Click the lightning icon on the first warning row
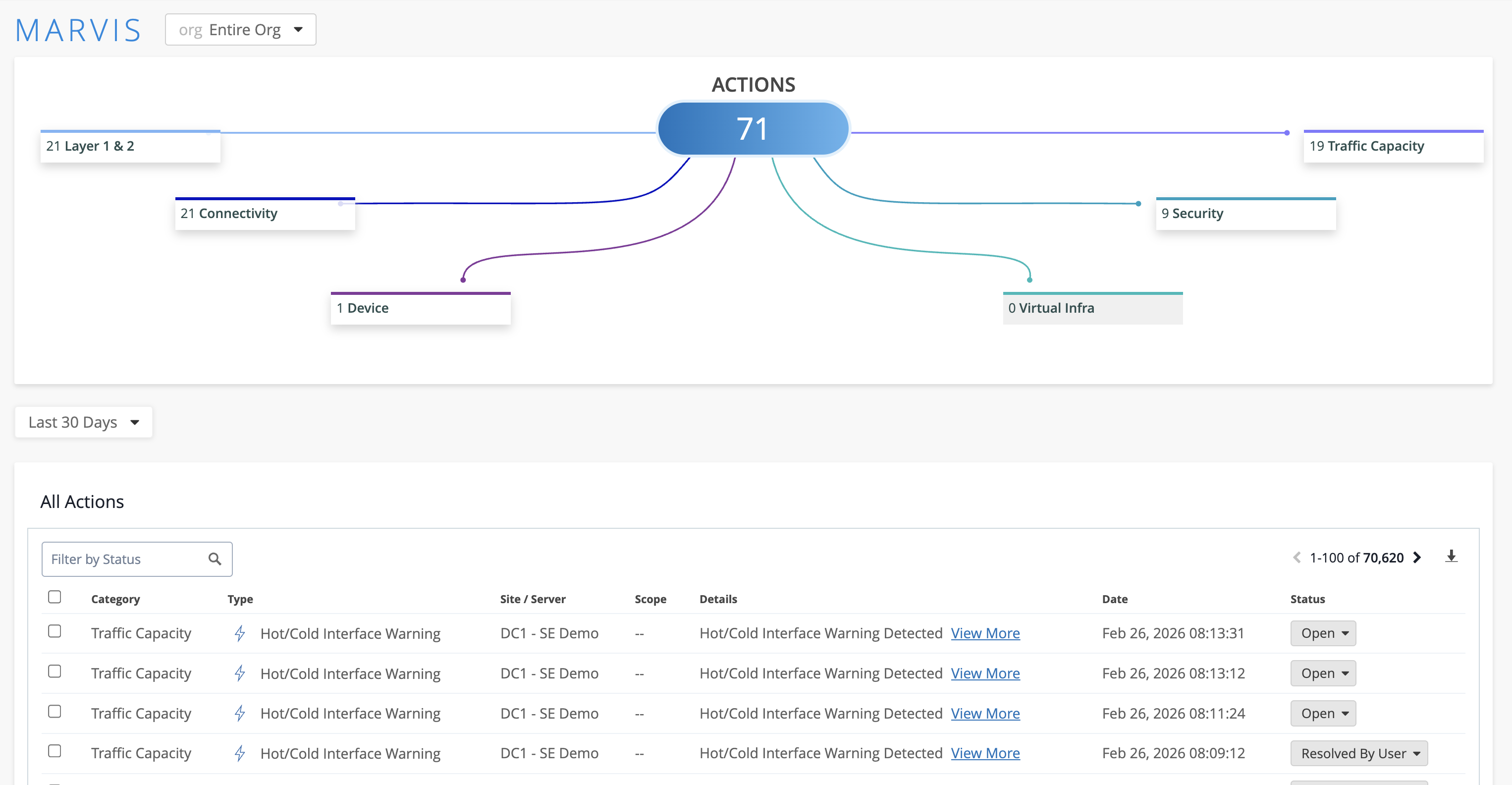This screenshot has width=1512, height=785. click(x=239, y=633)
